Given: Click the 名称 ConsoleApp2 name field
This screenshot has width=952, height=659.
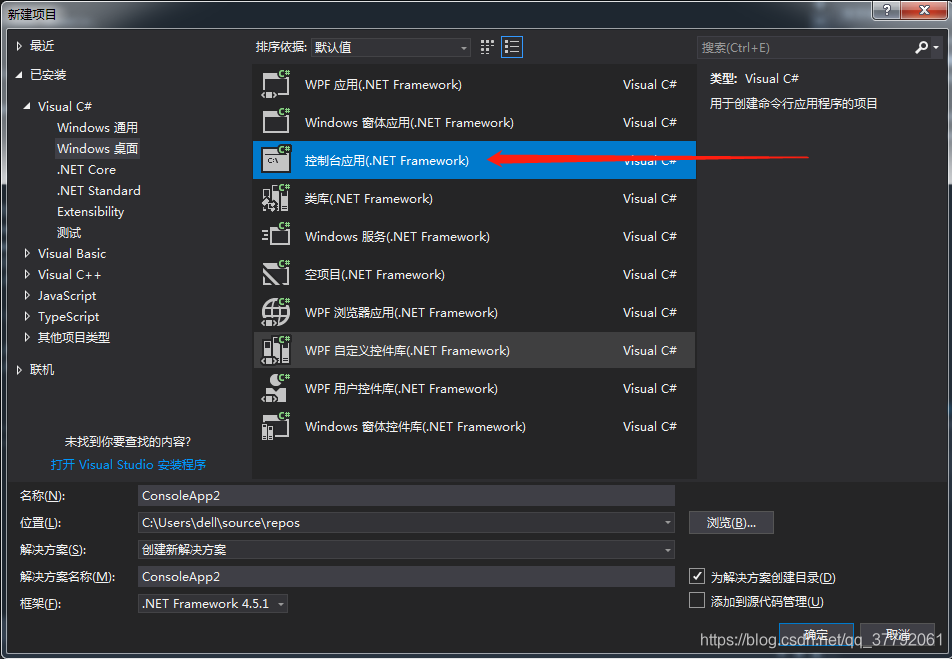Looking at the screenshot, I should pos(406,496).
